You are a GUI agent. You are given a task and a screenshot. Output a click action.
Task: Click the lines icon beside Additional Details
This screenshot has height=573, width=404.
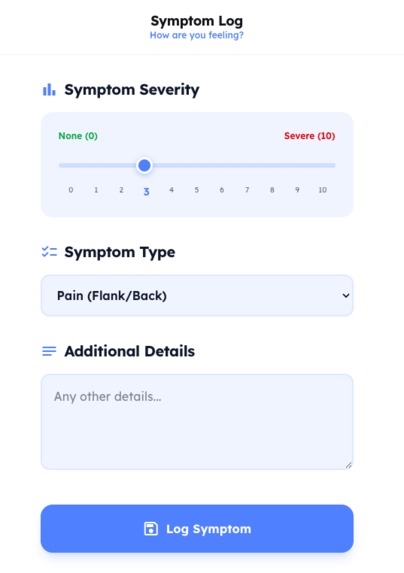pos(49,351)
